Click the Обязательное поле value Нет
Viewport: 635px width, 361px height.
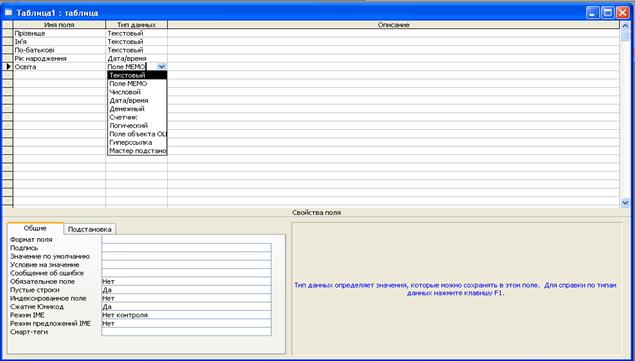point(186,281)
